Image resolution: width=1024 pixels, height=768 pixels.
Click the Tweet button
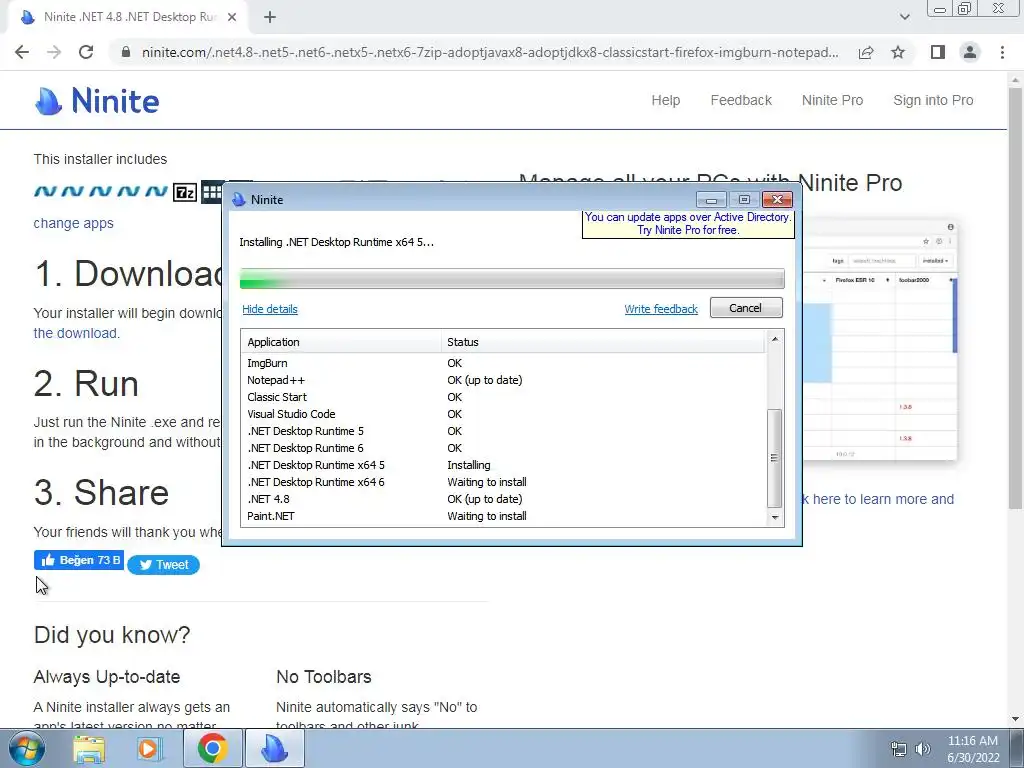pyautogui.click(x=163, y=564)
